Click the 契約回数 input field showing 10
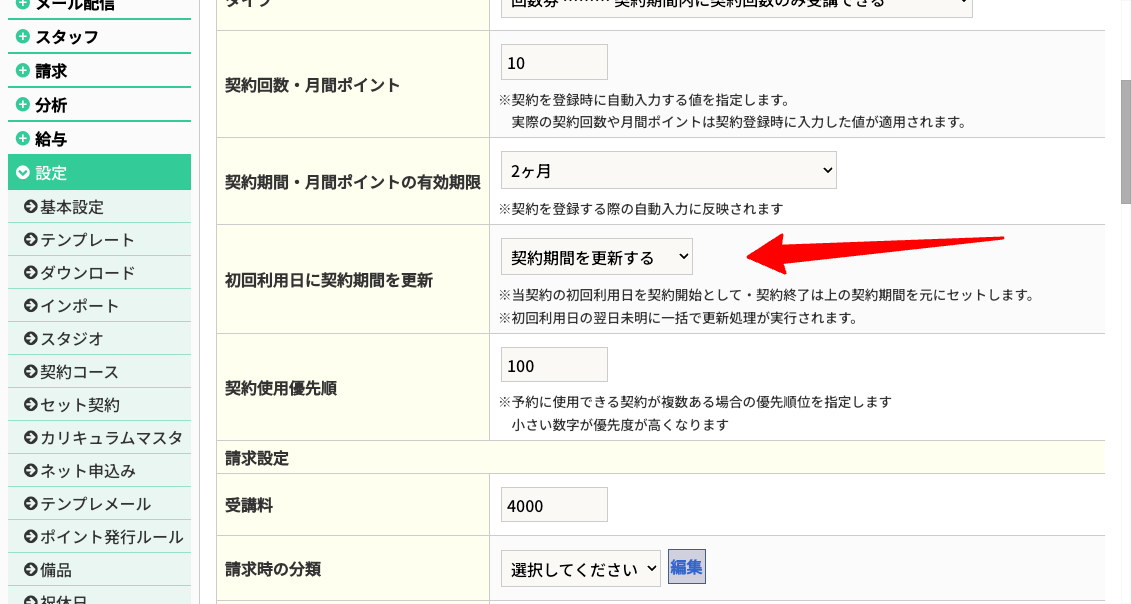Image resolution: width=1131 pixels, height=604 pixels. coord(554,63)
